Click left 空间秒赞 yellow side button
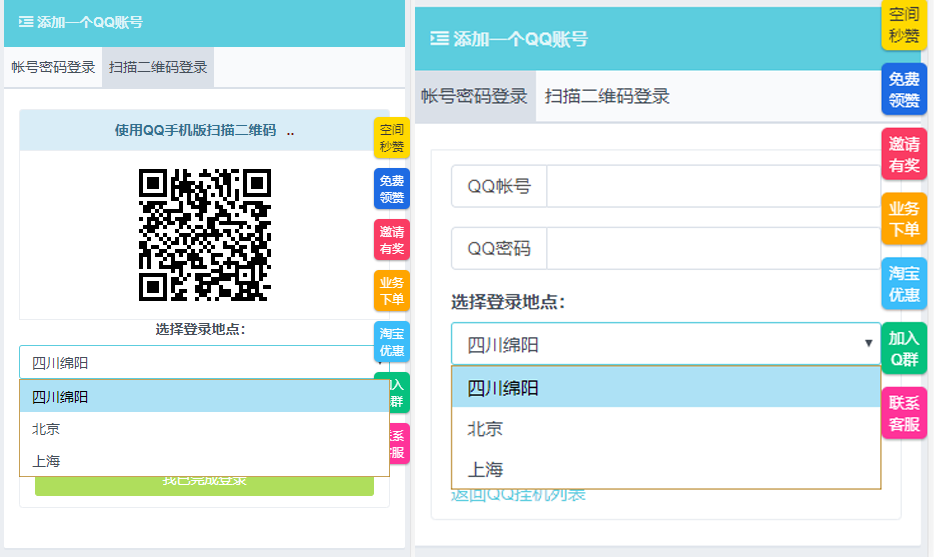This screenshot has height=557, width=934. (x=392, y=138)
